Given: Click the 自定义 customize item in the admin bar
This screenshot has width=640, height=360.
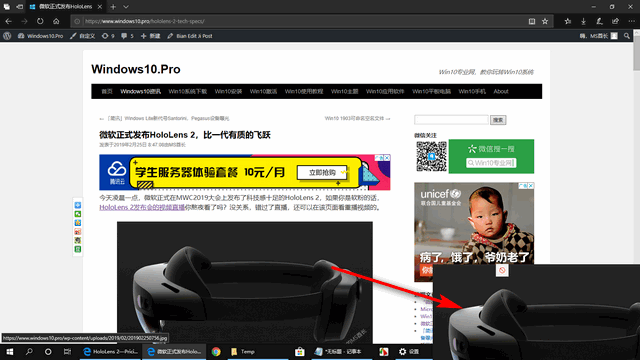Looking at the screenshot, I should tap(82, 36).
